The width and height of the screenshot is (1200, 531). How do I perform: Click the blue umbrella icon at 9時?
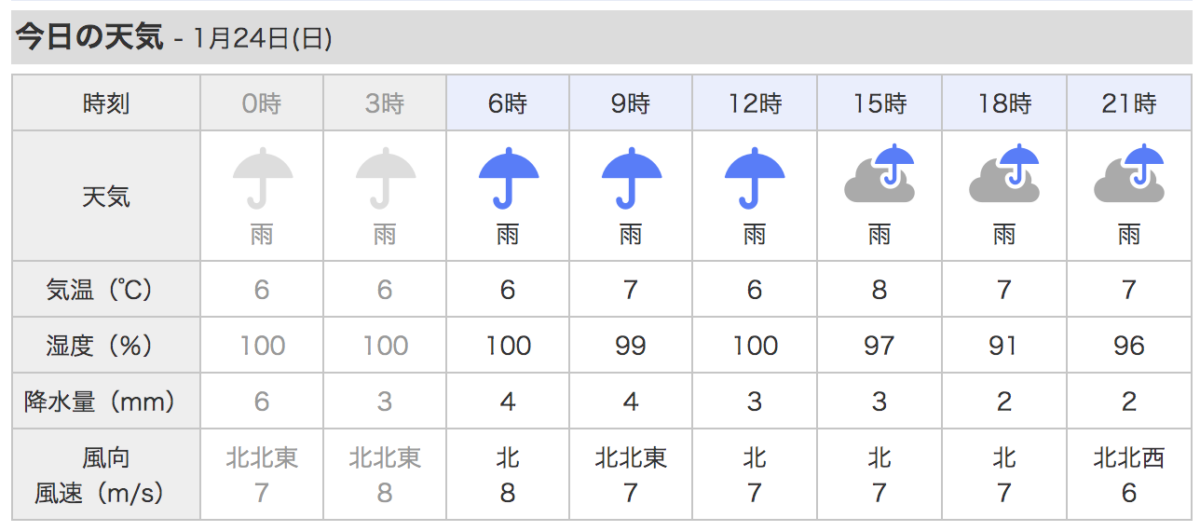(x=631, y=178)
